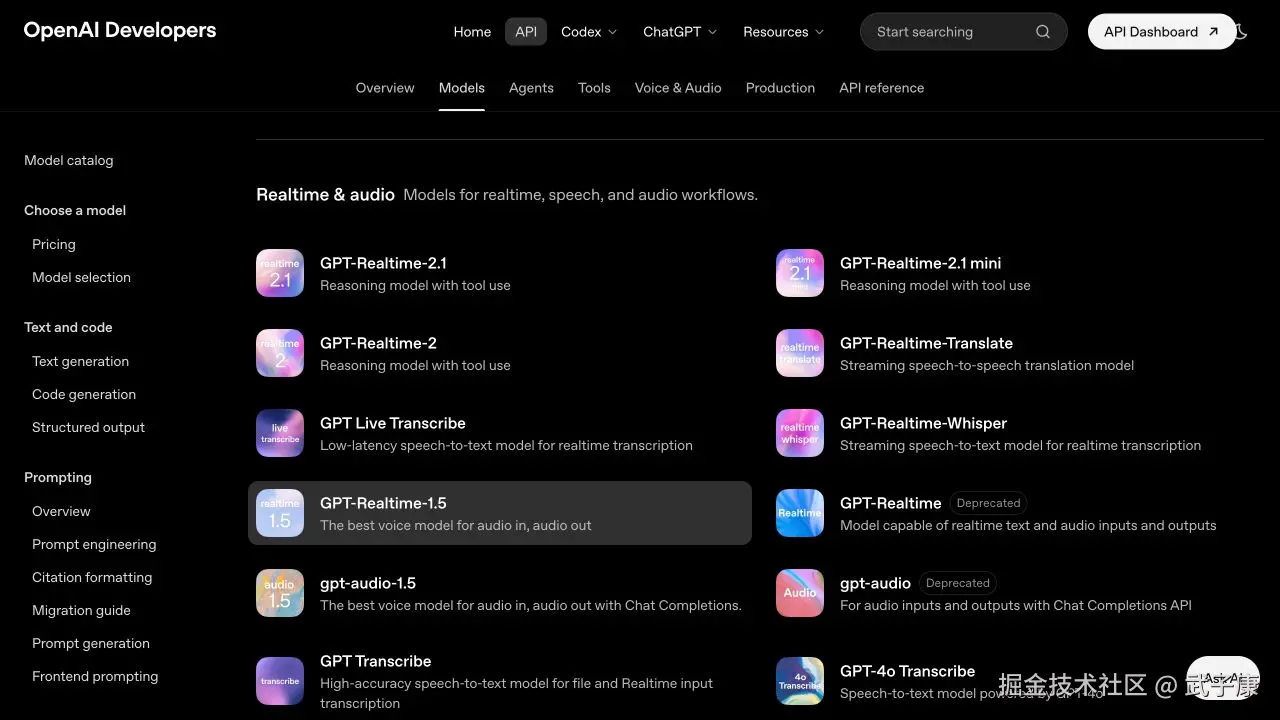Switch to the Overview tab

[x=385, y=88]
